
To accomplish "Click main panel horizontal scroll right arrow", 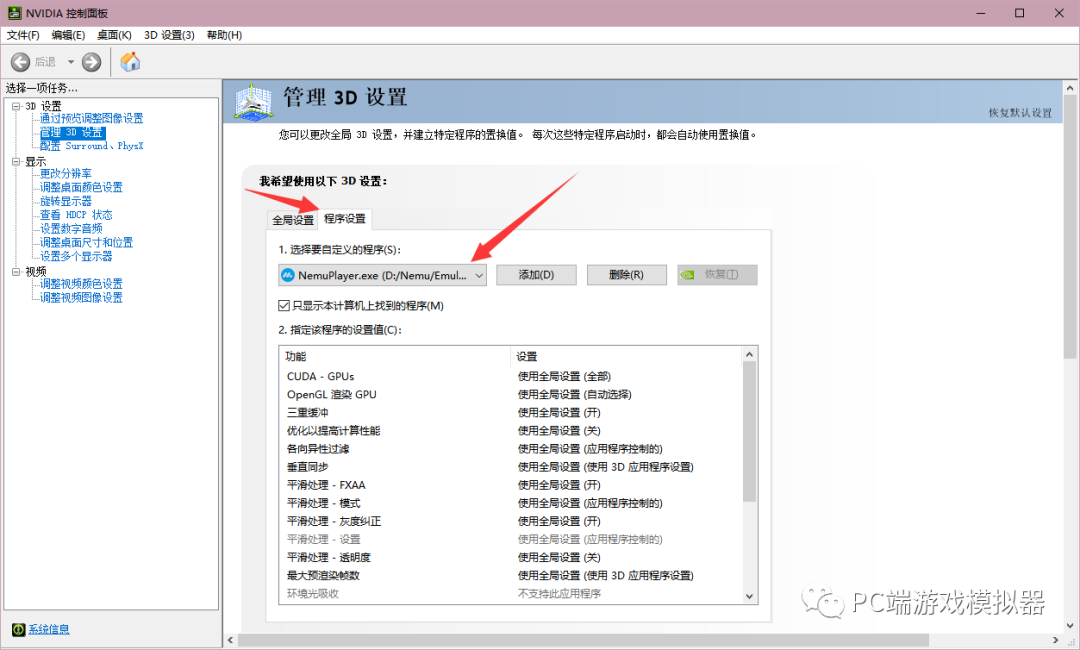I will (x=1055, y=640).
